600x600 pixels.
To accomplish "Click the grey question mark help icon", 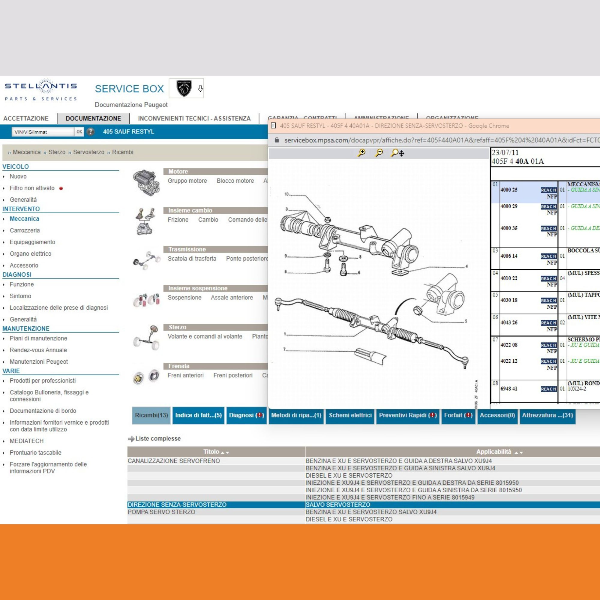I will (x=90, y=132).
